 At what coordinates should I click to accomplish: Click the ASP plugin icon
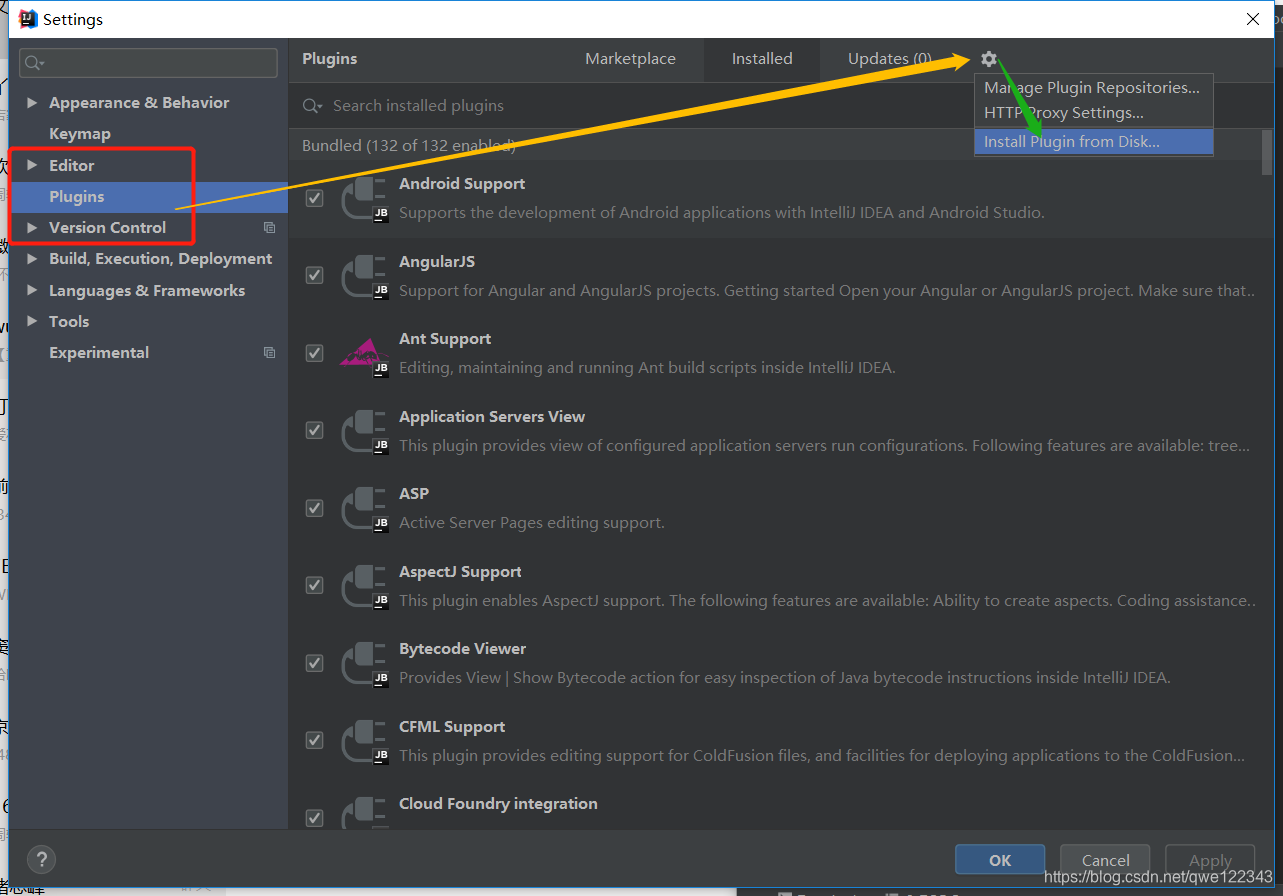[365, 508]
